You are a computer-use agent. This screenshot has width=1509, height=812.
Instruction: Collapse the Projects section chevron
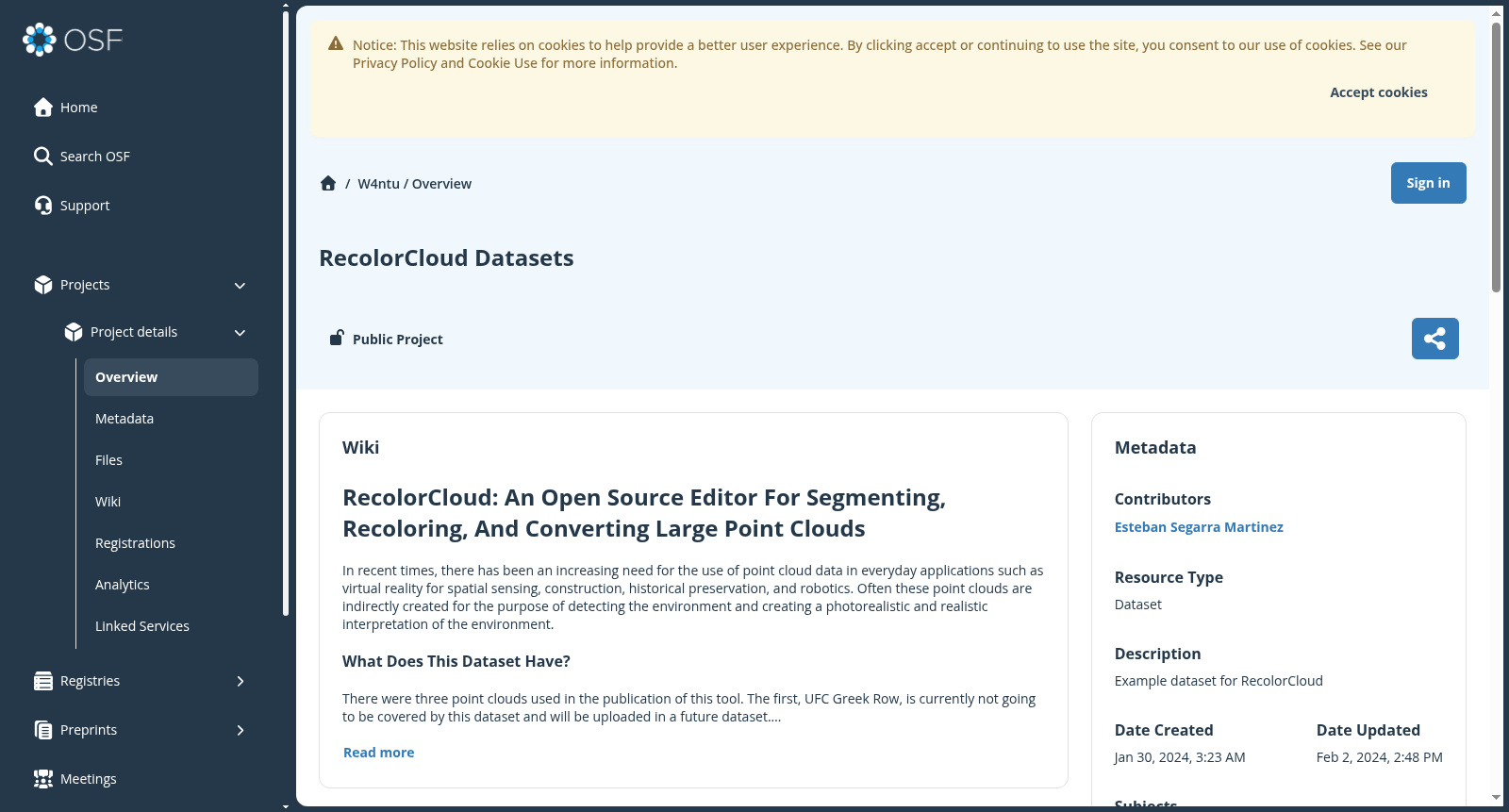[240, 286]
